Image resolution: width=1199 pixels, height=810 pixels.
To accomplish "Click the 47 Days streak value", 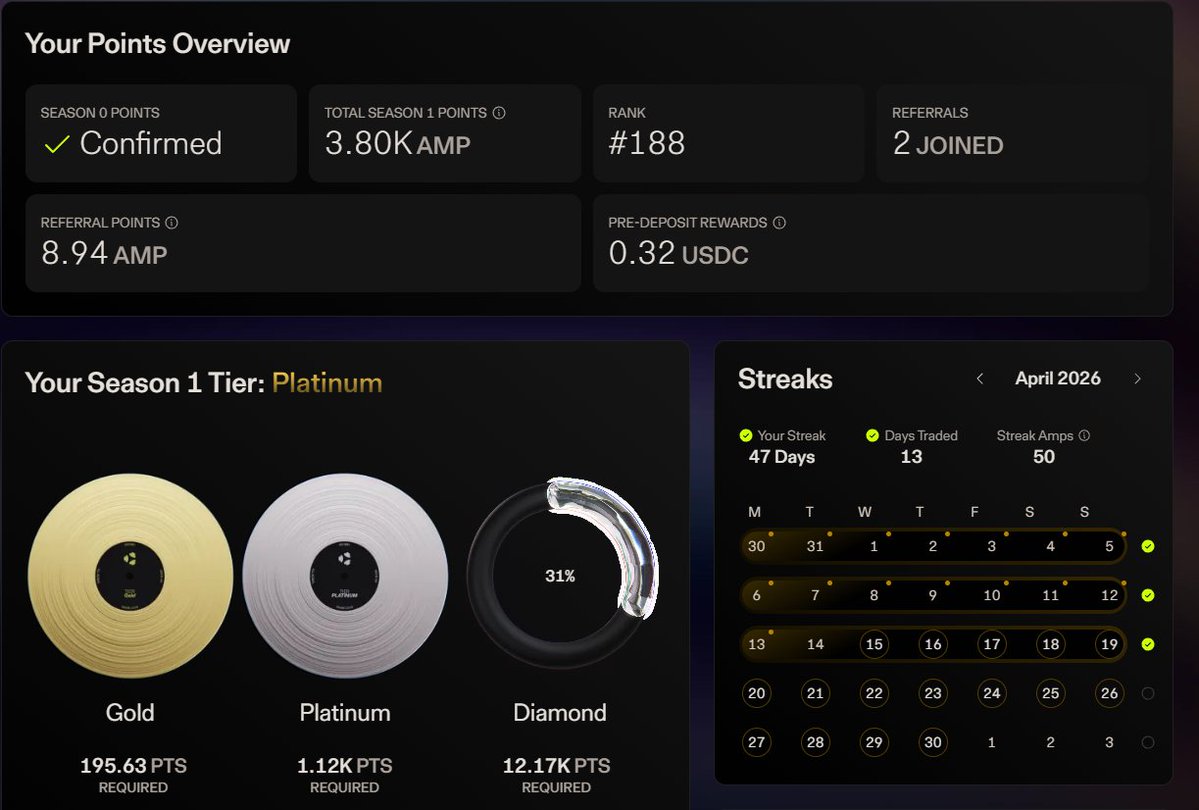I will pyautogui.click(x=781, y=457).
